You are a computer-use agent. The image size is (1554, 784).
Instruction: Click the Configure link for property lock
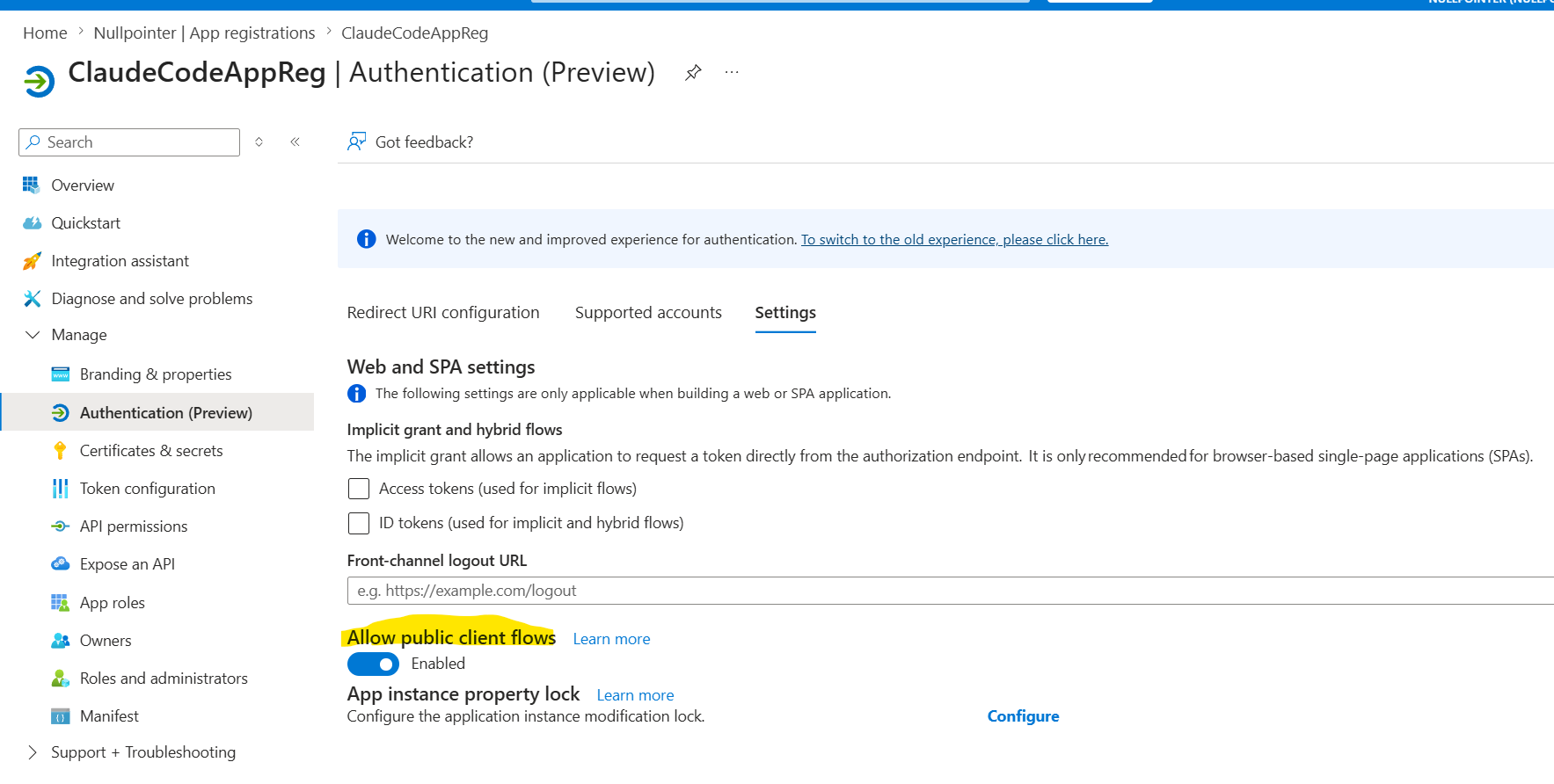(x=1023, y=716)
